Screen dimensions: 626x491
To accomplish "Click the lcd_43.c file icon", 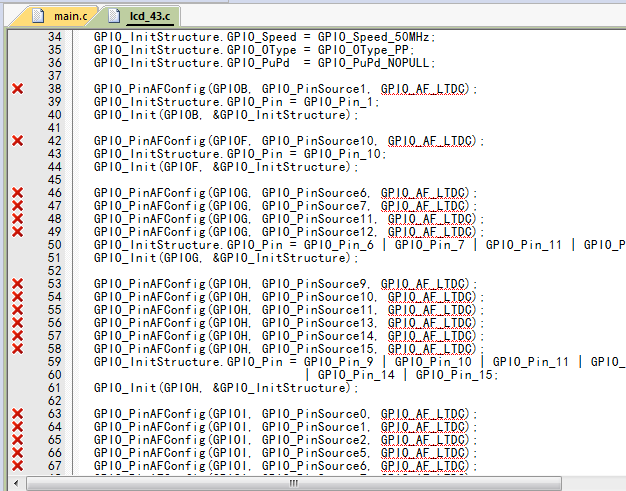I will click(114, 16).
